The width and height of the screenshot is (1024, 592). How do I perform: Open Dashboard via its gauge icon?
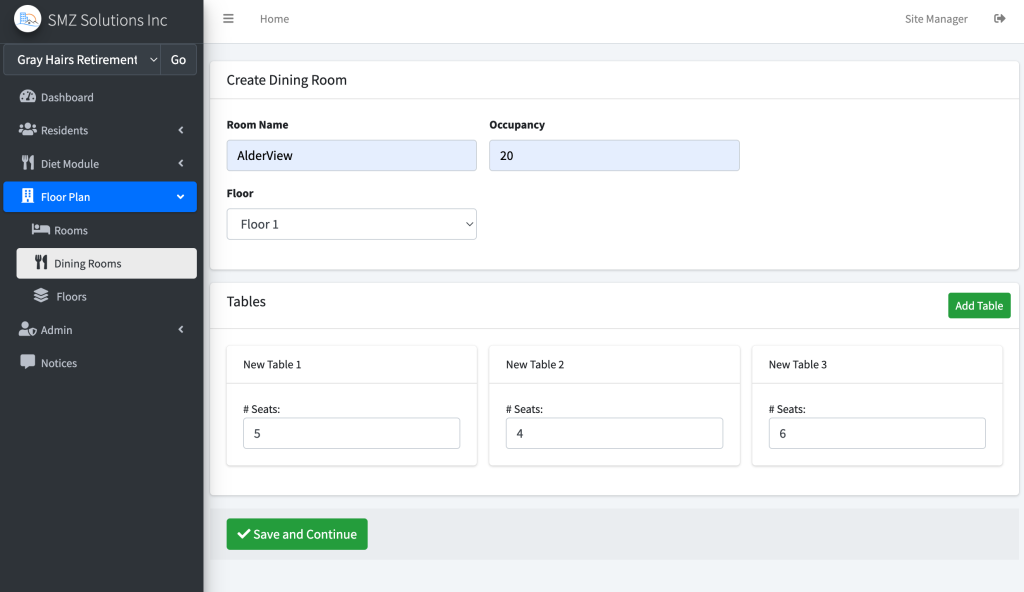(x=27, y=97)
